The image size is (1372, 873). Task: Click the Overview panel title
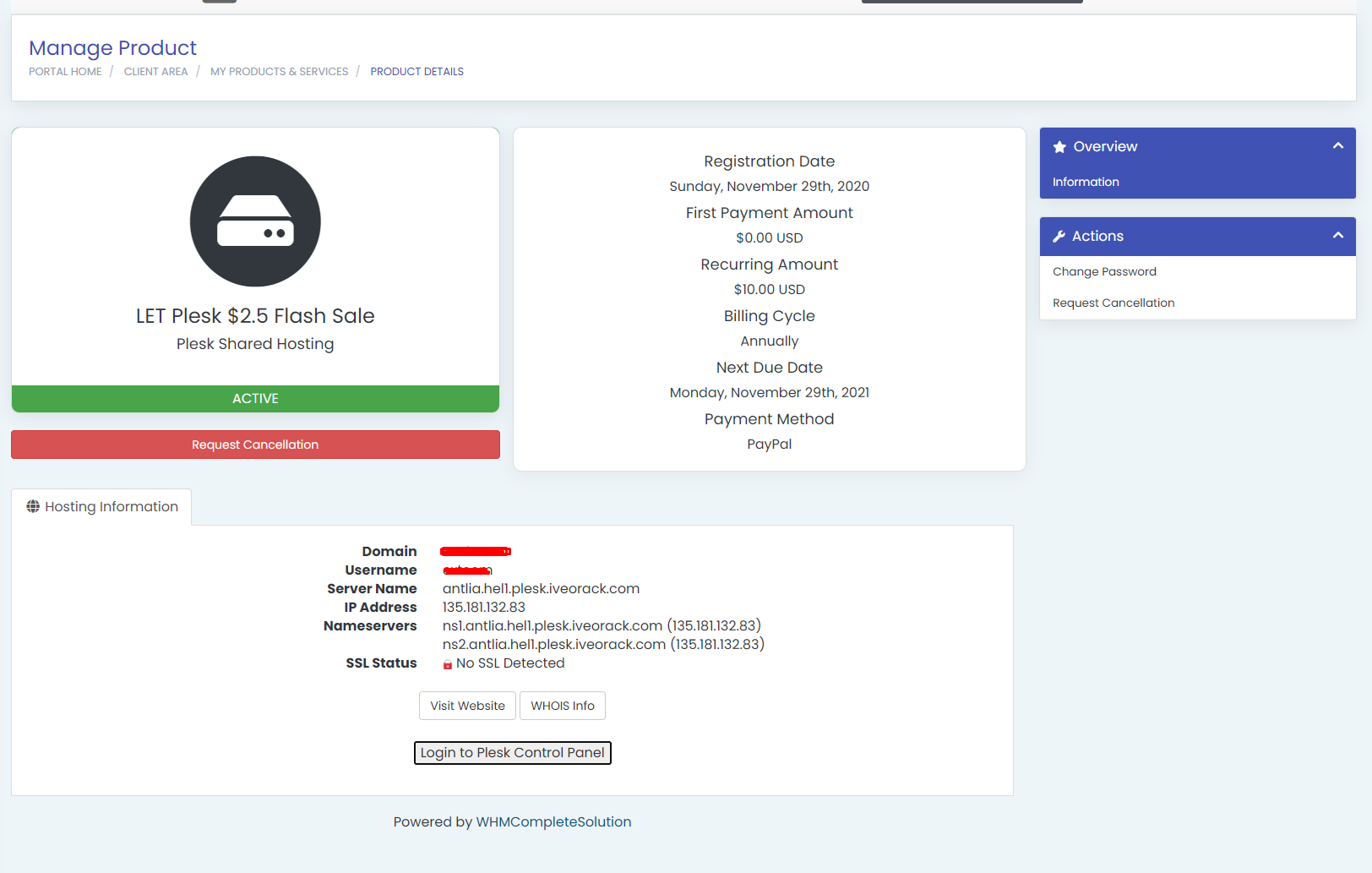[x=1105, y=147]
